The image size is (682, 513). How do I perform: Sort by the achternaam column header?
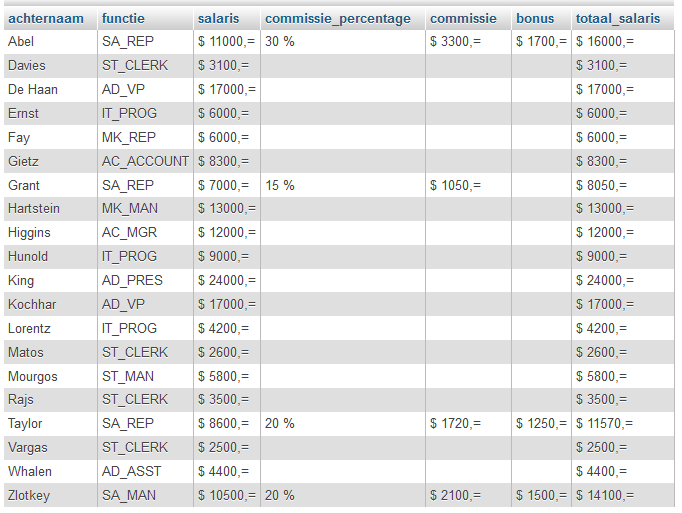[x=45, y=19]
